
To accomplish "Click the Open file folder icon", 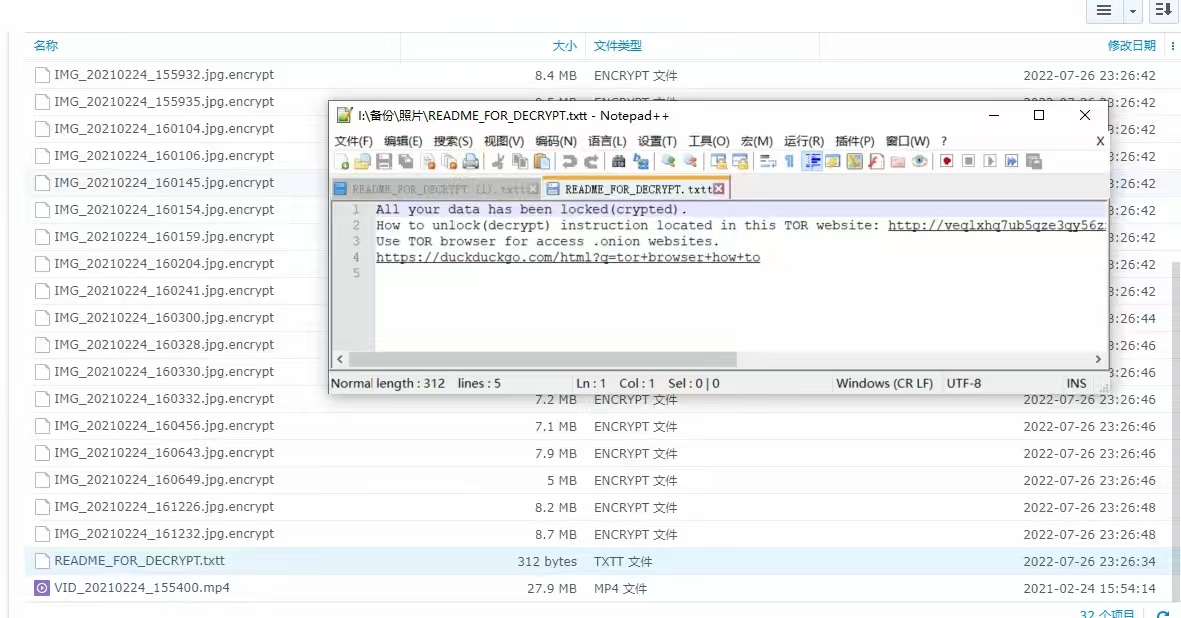I will pos(362,161).
